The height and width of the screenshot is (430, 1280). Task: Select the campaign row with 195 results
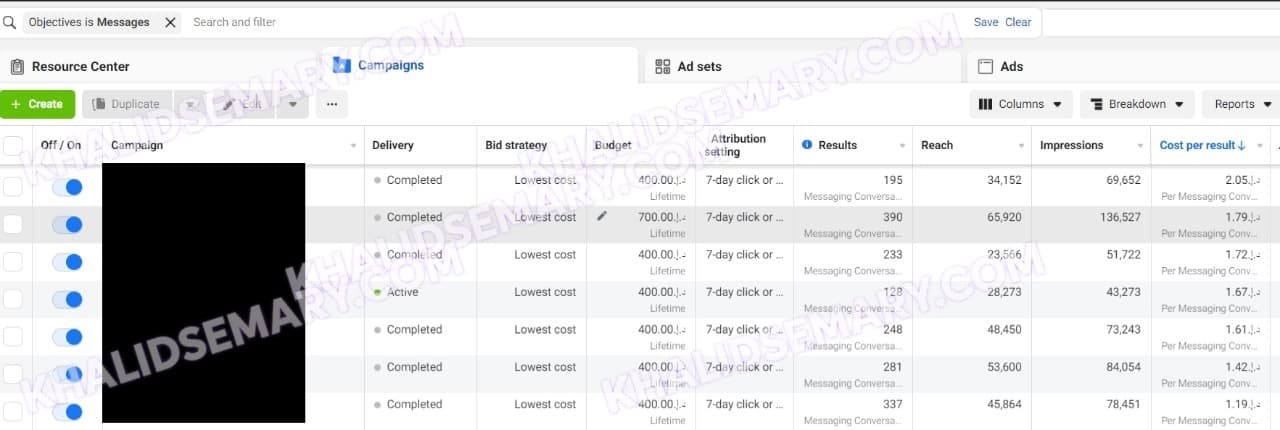(12, 187)
